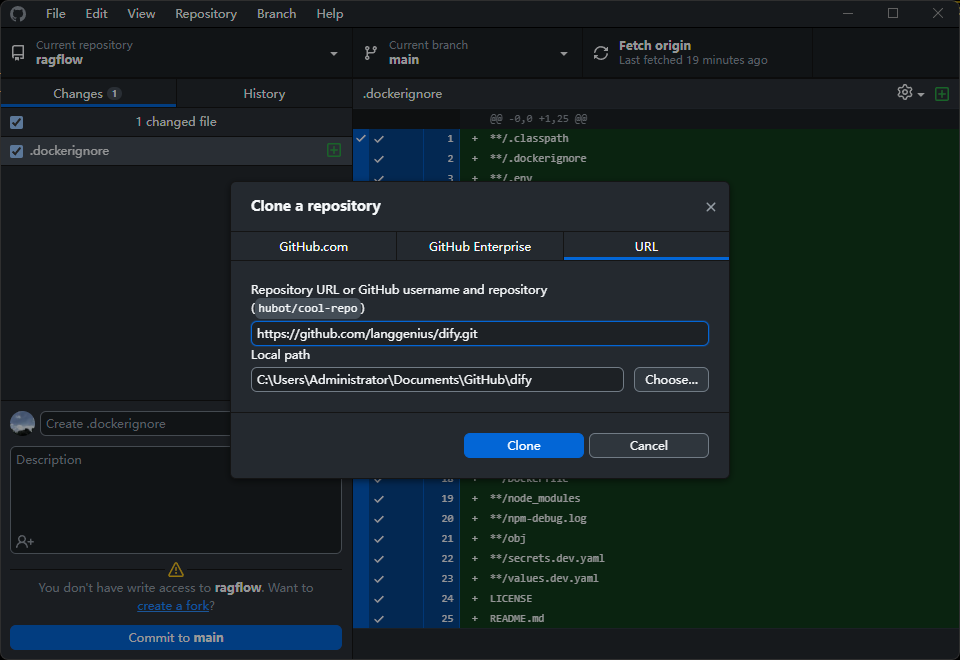This screenshot has height=660, width=960.
Task: Click the **/.classpath diff line
Action: 529,138
